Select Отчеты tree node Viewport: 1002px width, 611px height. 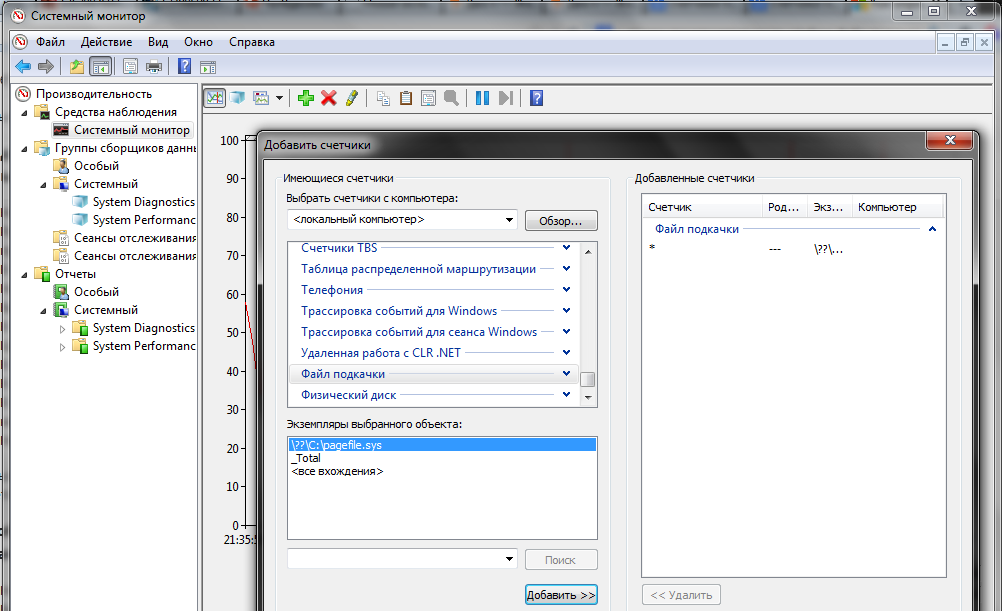point(75,274)
